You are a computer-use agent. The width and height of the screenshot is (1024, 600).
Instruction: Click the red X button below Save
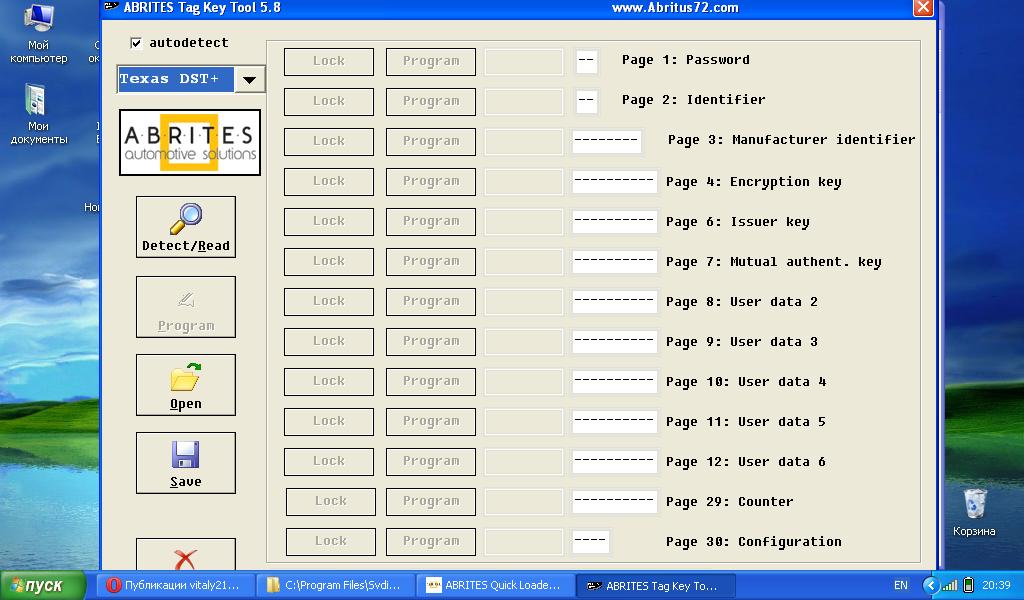pos(185,555)
